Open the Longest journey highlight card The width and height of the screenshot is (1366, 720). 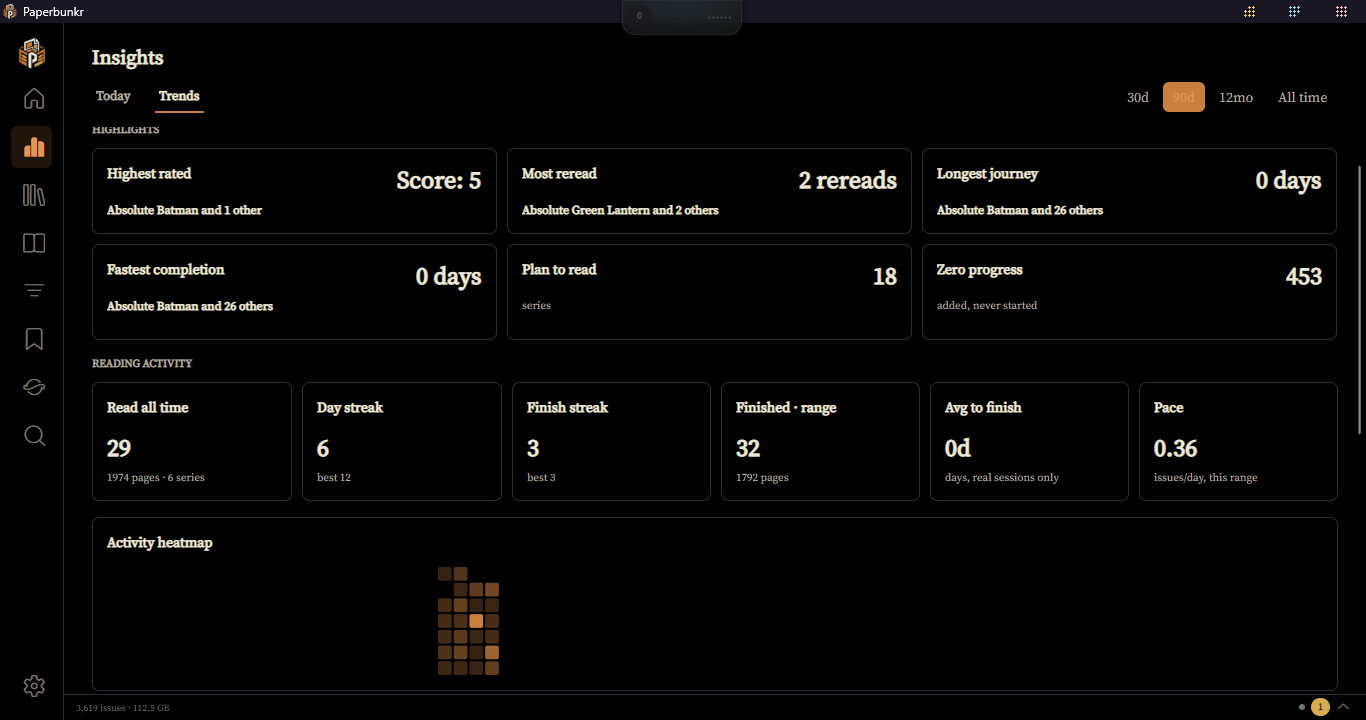tap(1129, 191)
